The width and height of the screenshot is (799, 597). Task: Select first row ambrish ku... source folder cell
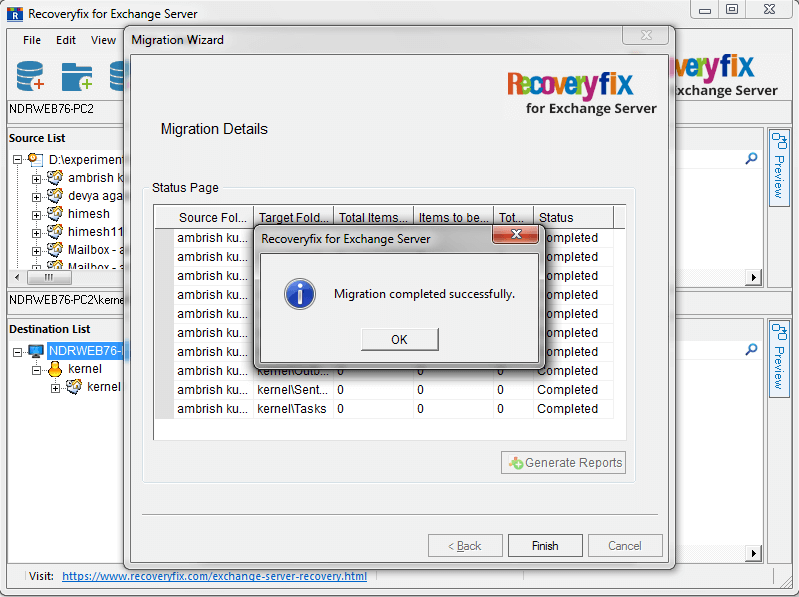pos(212,238)
